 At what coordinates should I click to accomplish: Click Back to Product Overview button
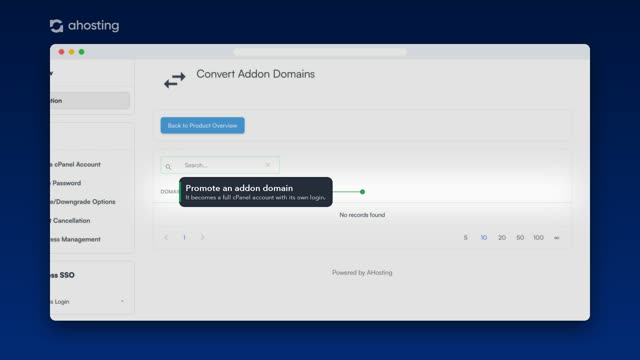[x=202, y=125]
